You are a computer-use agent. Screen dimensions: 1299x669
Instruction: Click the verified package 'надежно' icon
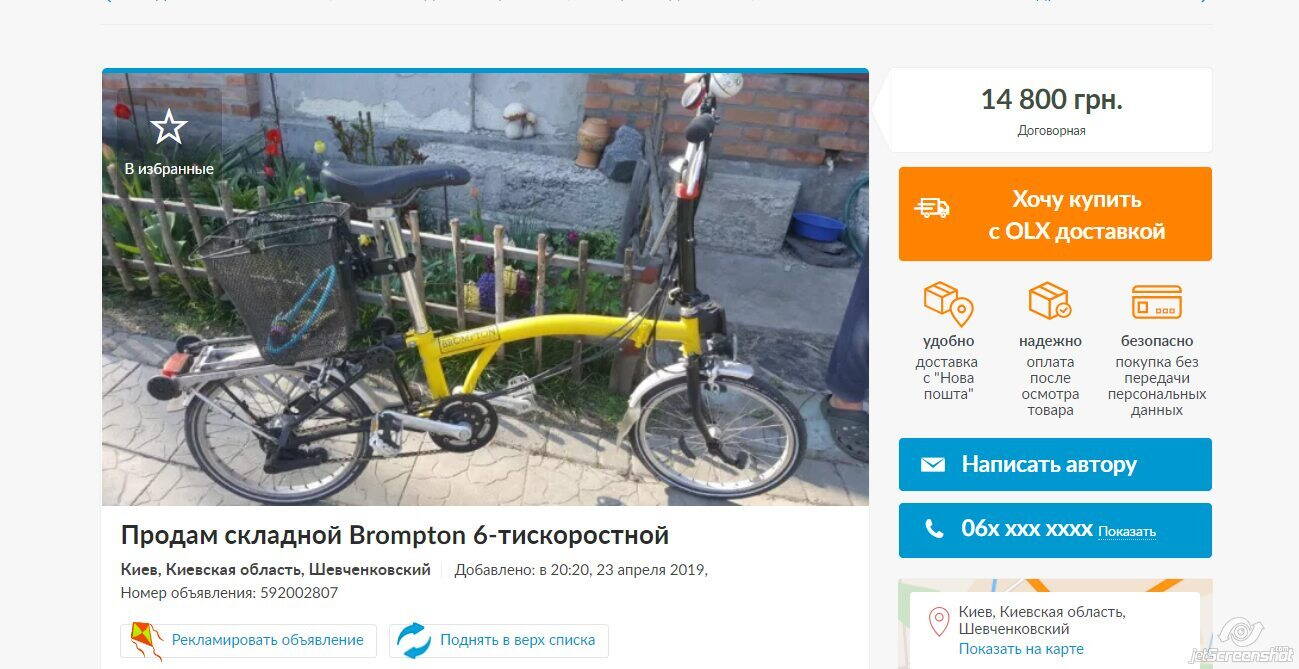click(x=1050, y=302)
